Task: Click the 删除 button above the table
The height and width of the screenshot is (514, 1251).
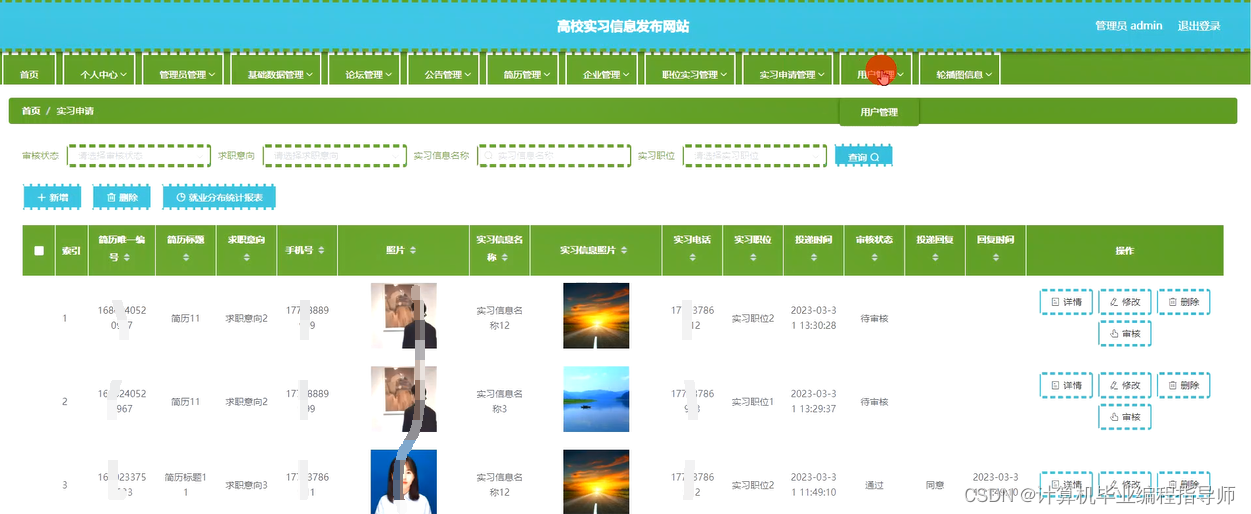Action: pyautogui.click(x=121, y=198)
